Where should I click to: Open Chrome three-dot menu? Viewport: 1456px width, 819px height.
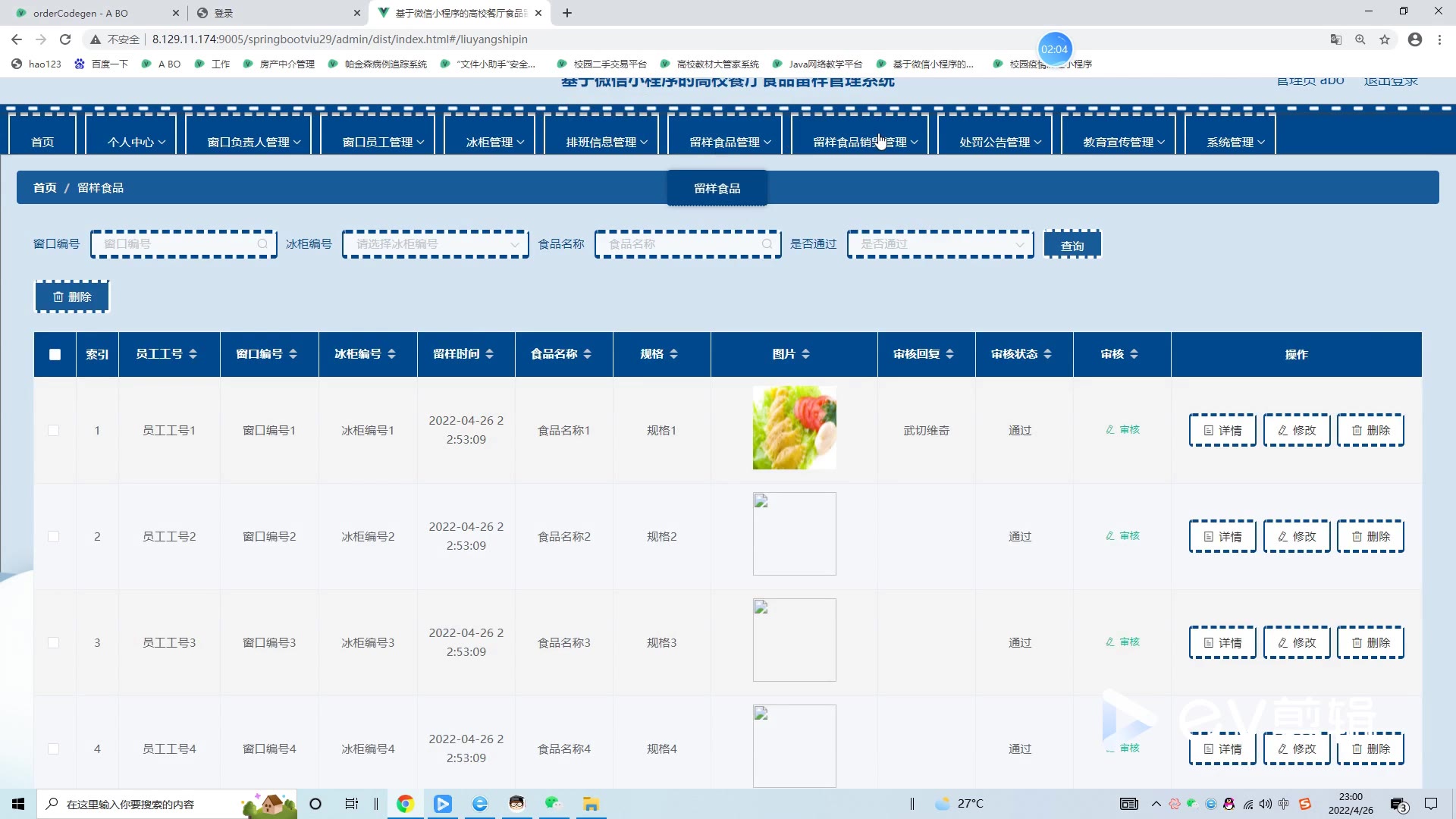1439,39
